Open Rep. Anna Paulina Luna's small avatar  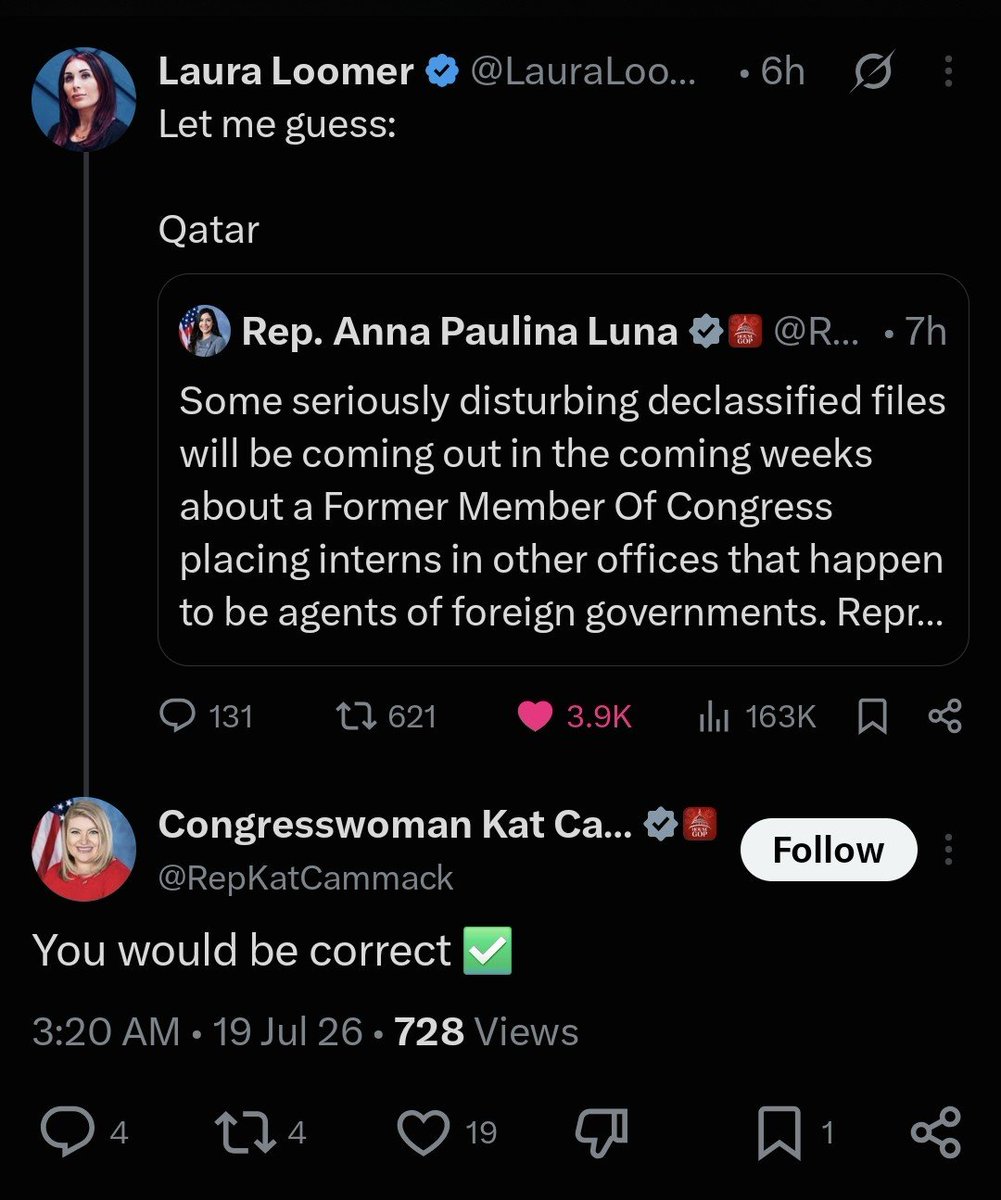click(x=205, y=331)
